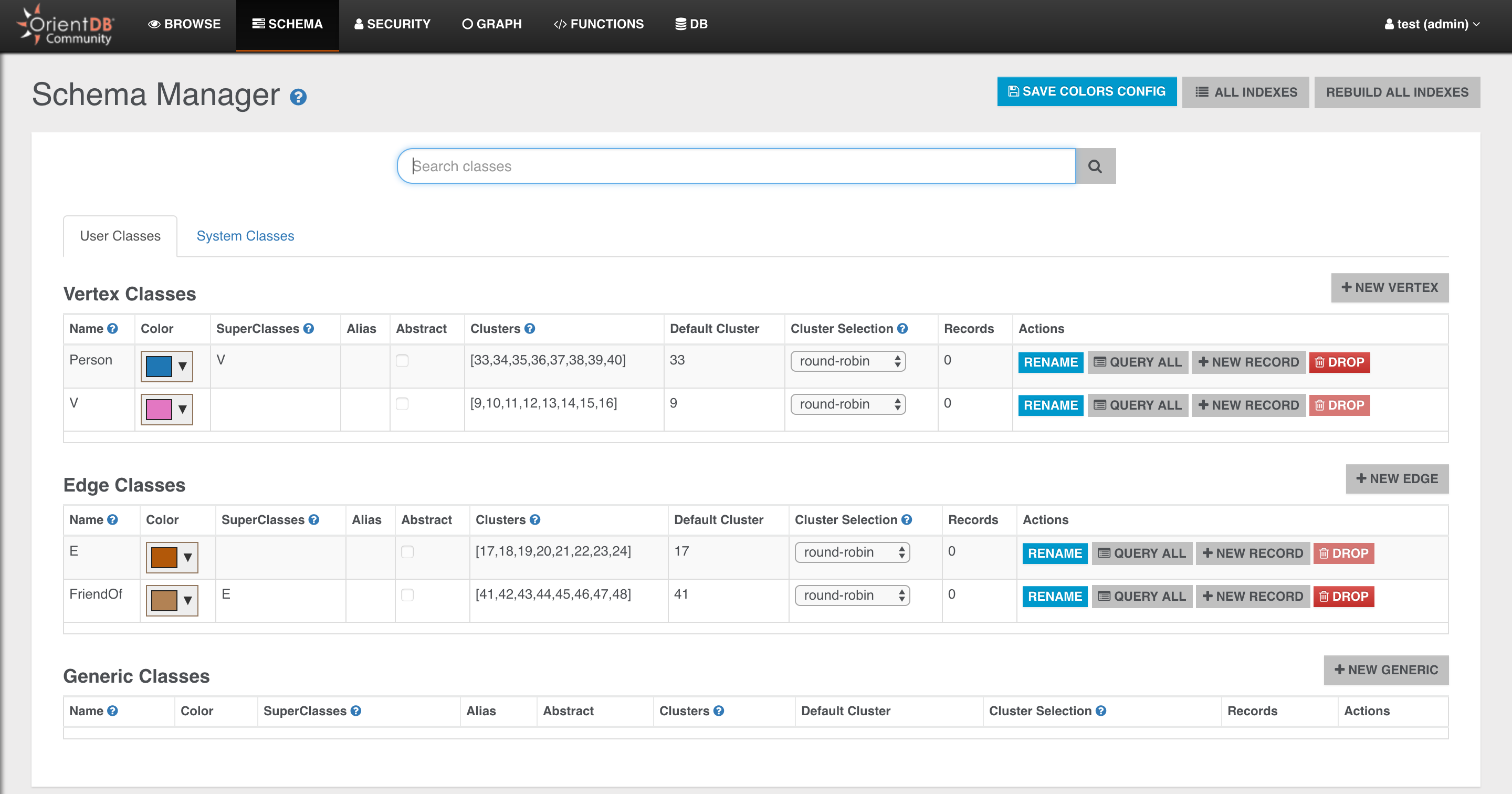1512x794 pixels.
Task: Click SuperClasses help icon in Generic Classes
Action: click(x=356, y=711)
